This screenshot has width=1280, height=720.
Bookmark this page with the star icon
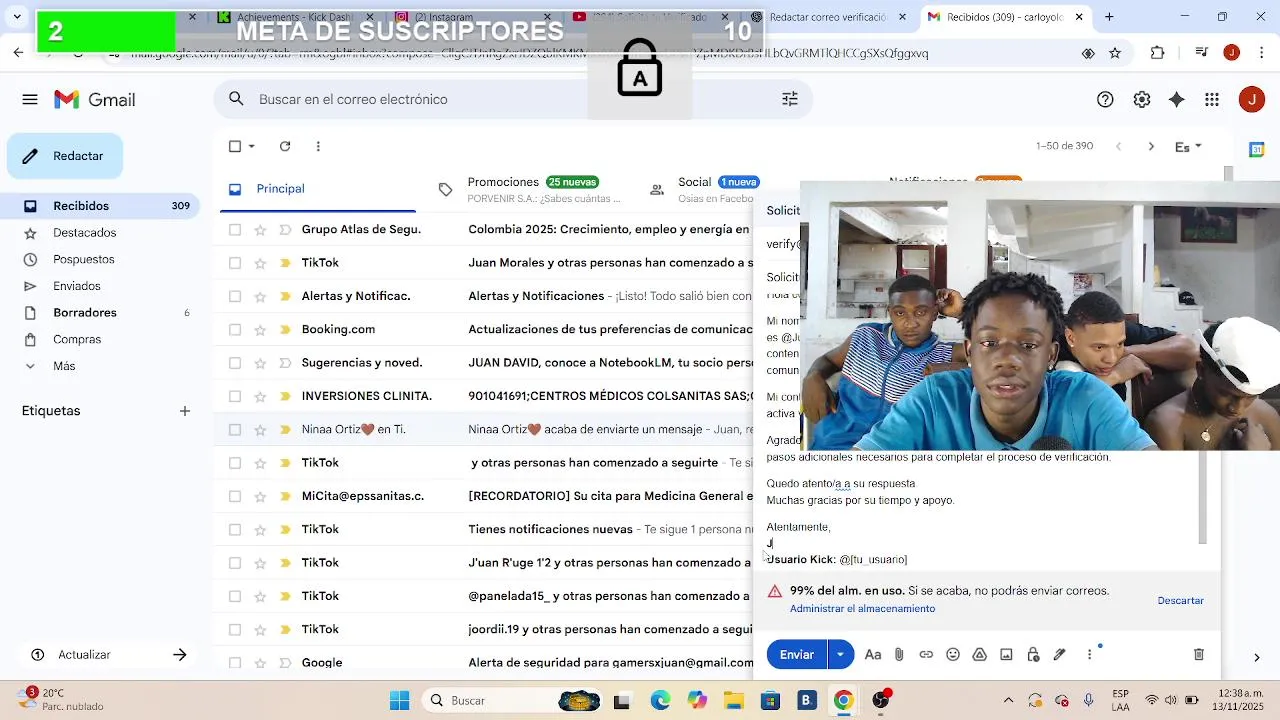pos(1115,53)
